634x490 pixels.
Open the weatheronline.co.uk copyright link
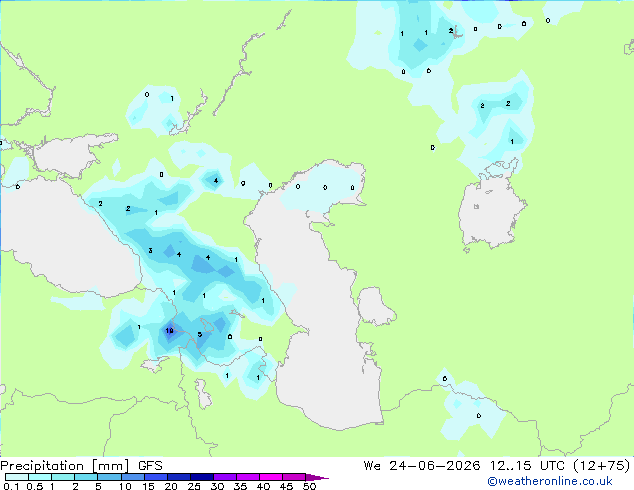550,481
